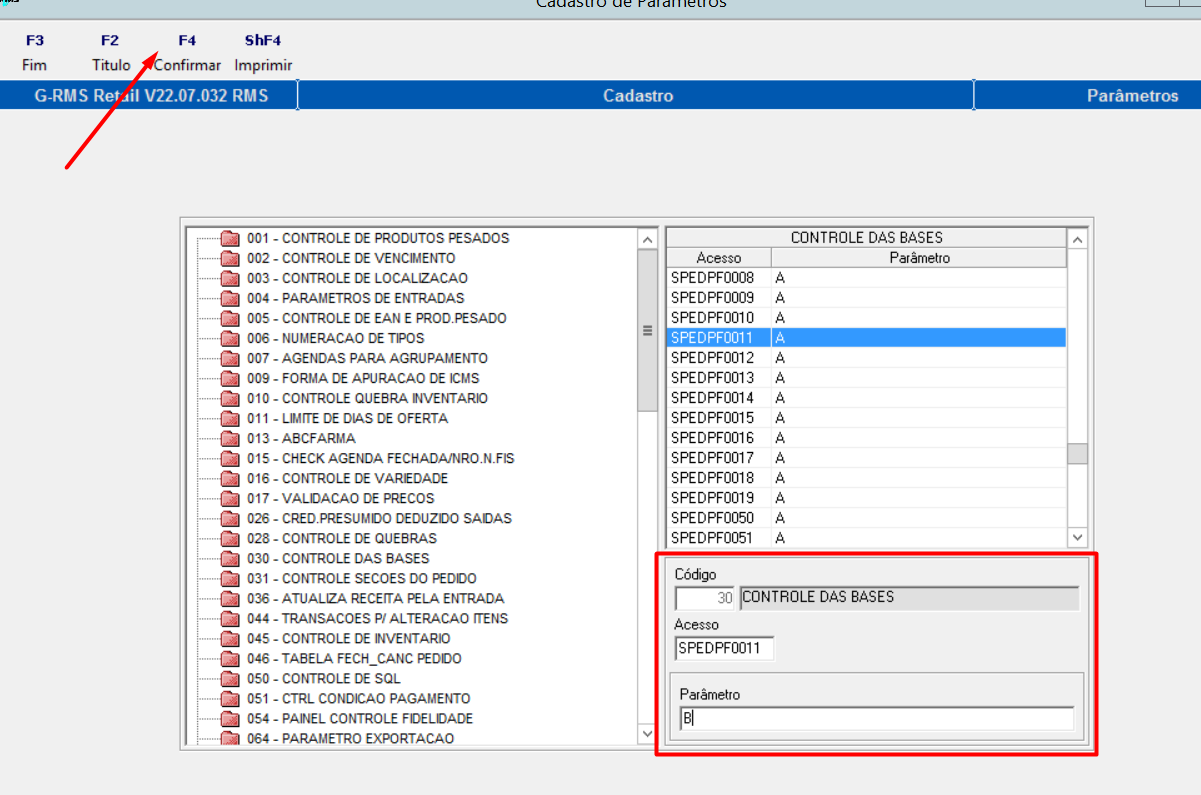This screenshot has width=1201, height=795.
Task: Select row SPEDPF0017 in access table
Action: tap(866, 458)
